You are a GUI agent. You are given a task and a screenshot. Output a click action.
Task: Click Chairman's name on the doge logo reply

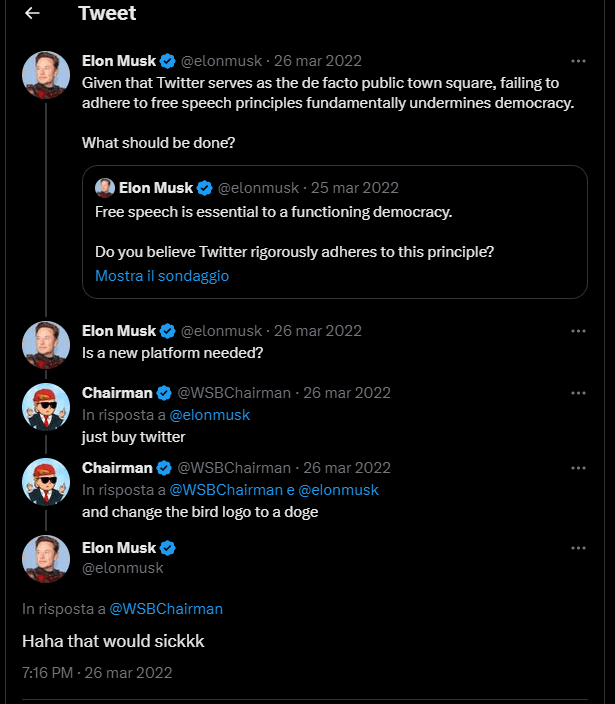point(117,467)
